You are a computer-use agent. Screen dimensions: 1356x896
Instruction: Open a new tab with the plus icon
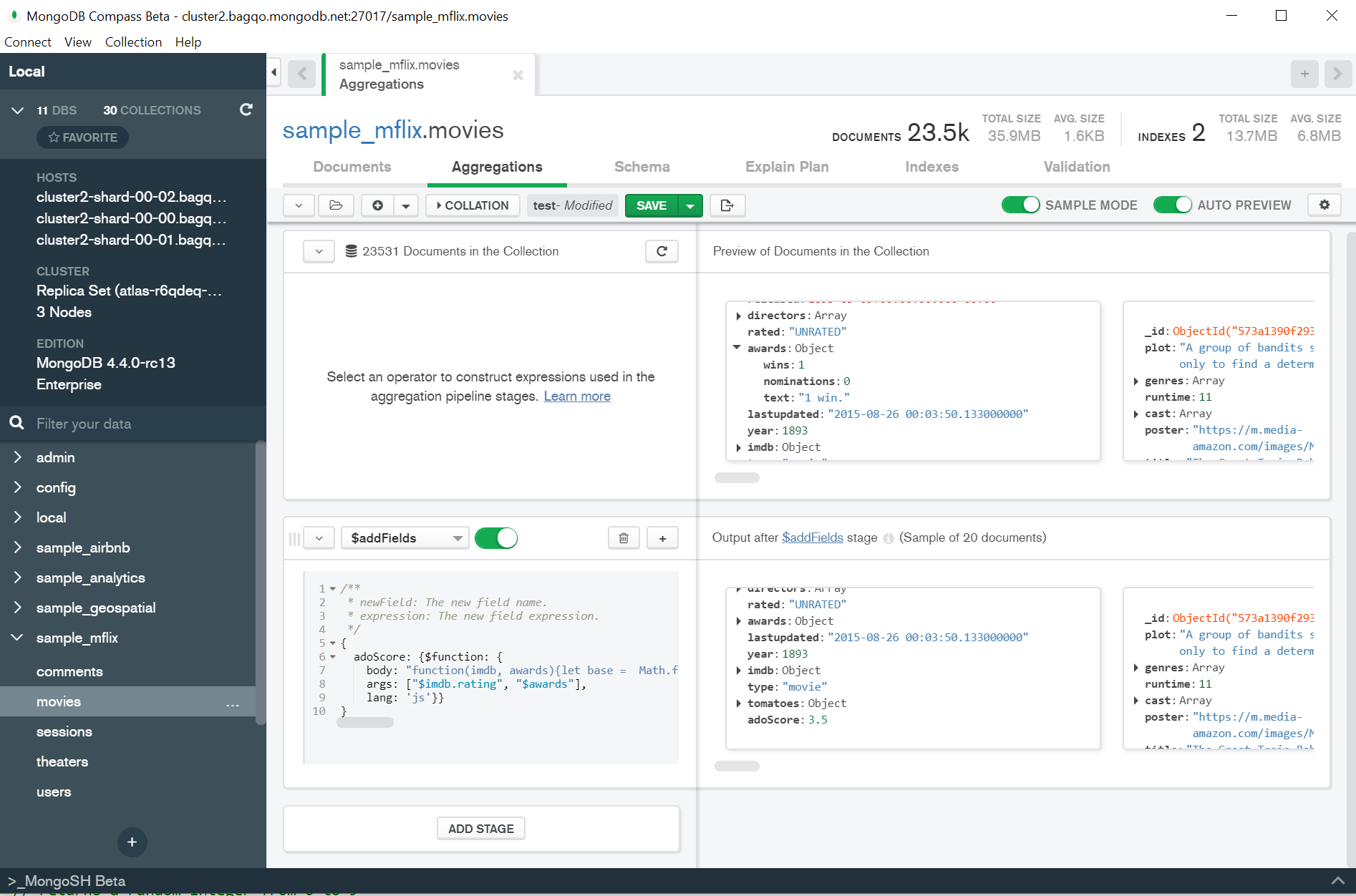1304,74
